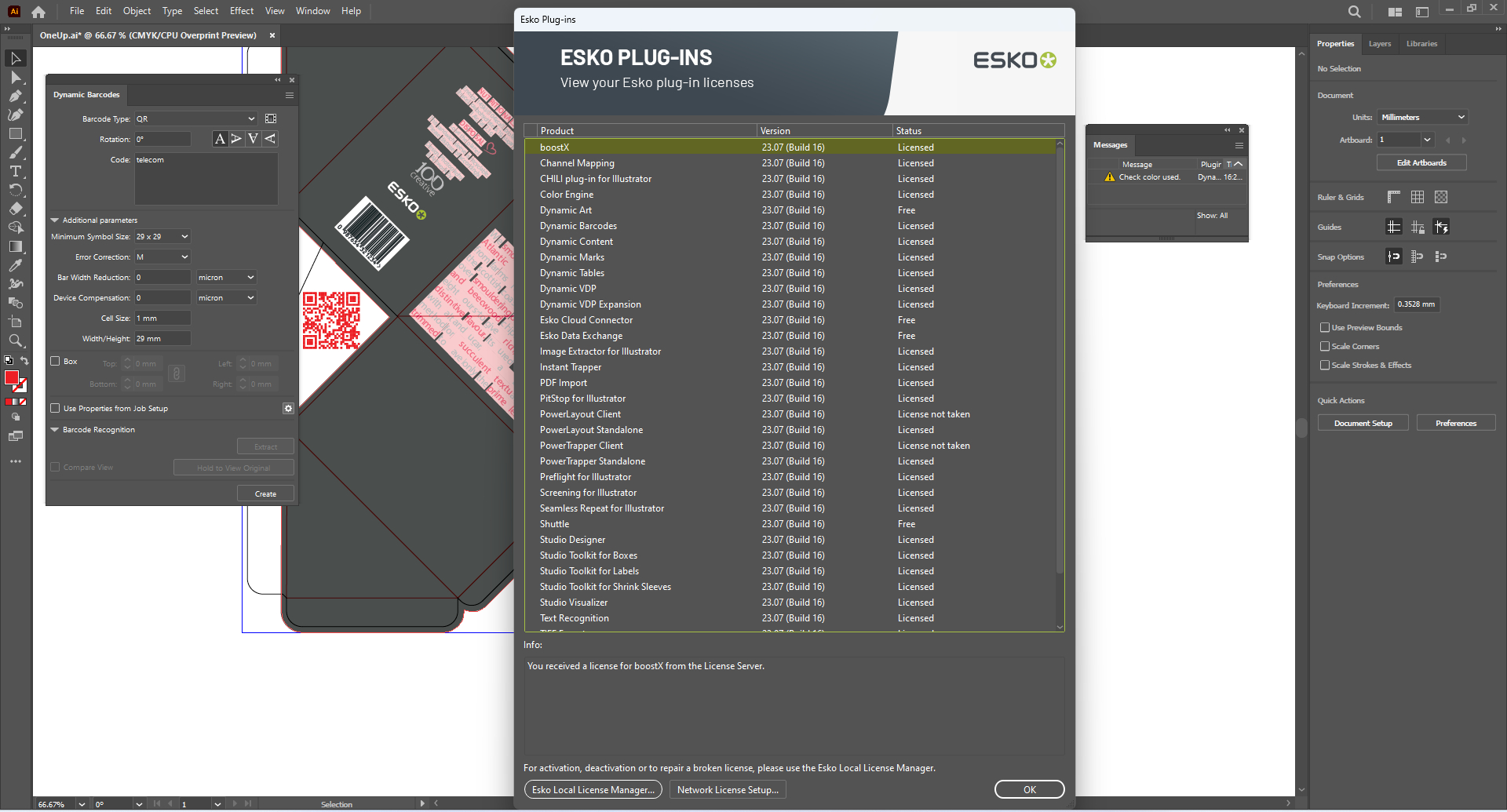Open Network License Setup
The width and height of the screenshot is (1507, 812).
click(728, 790)
